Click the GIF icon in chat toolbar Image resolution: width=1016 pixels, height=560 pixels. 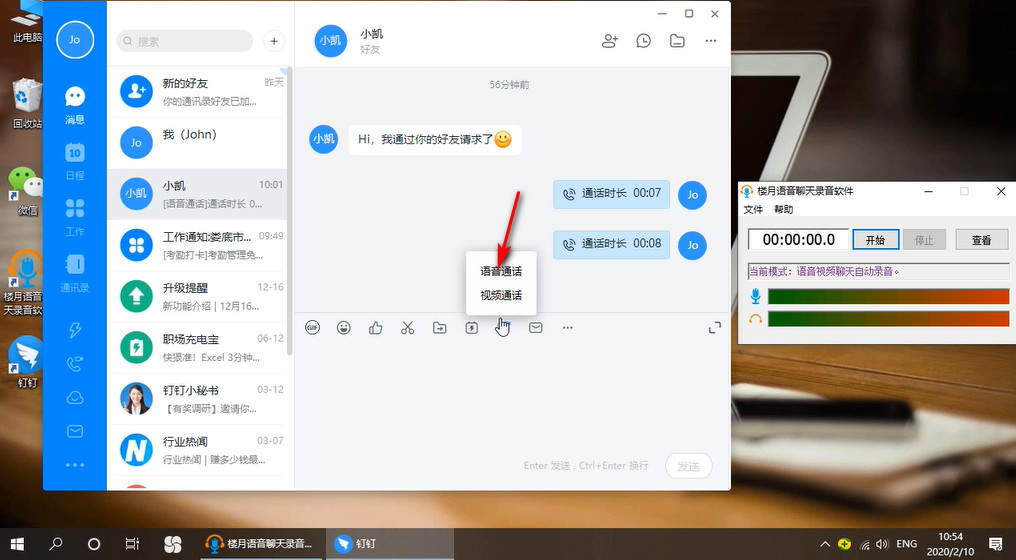(312, 328)
